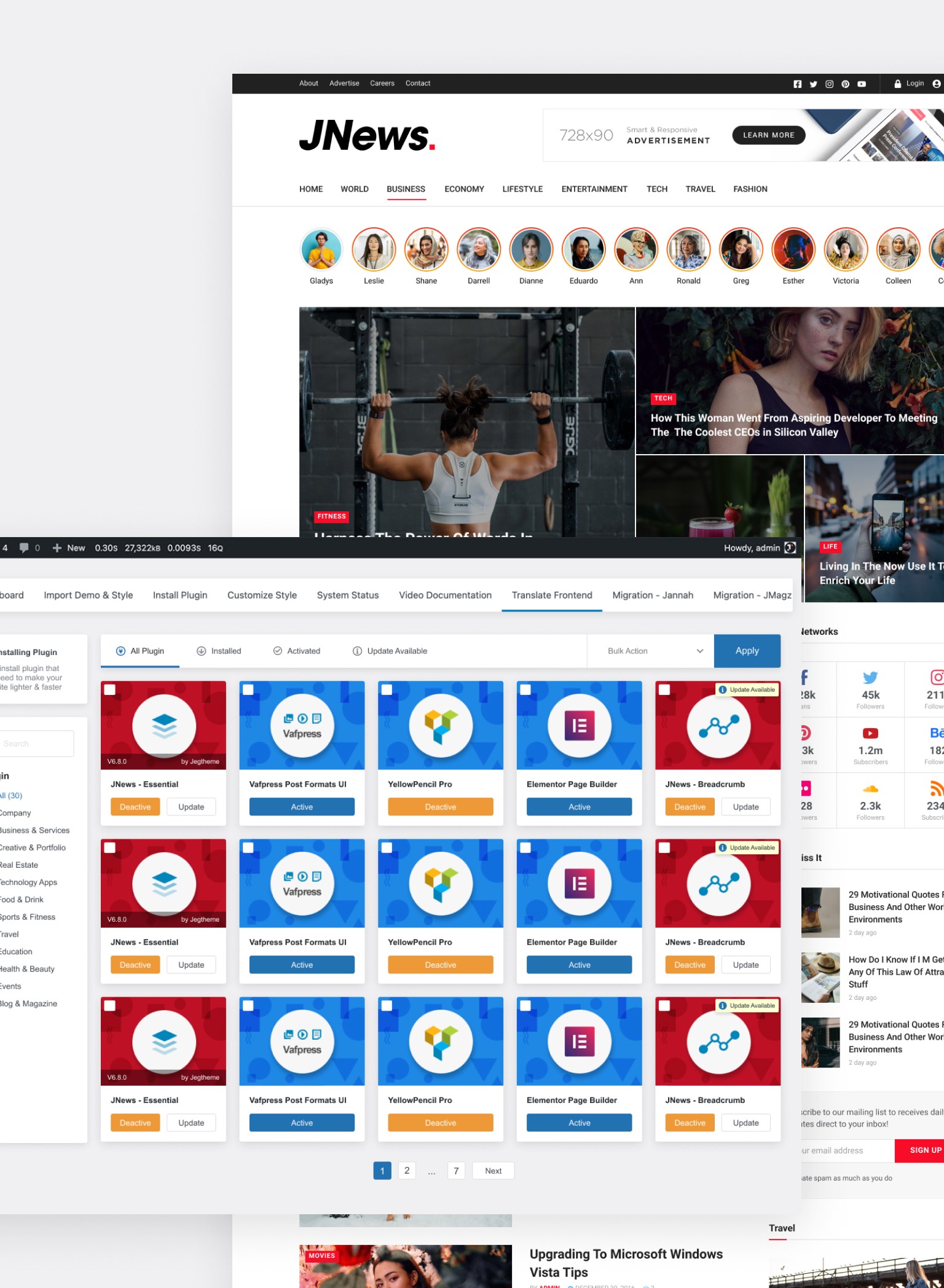
Task: Click the Twitter 45k followers counter icon
Action: click(870, 678)
